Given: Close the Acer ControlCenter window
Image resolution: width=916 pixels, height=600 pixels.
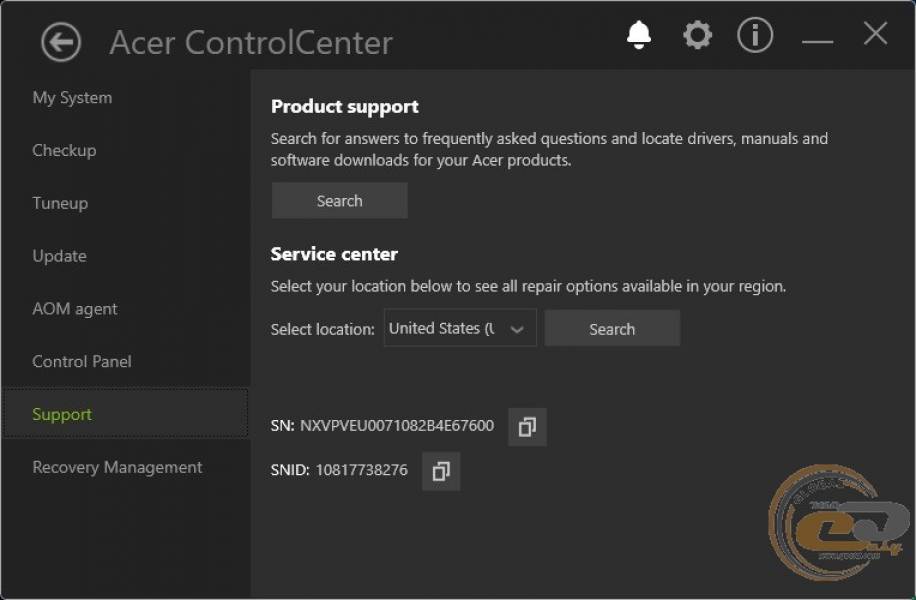Looking at the screenshot, I should (875, 33).
